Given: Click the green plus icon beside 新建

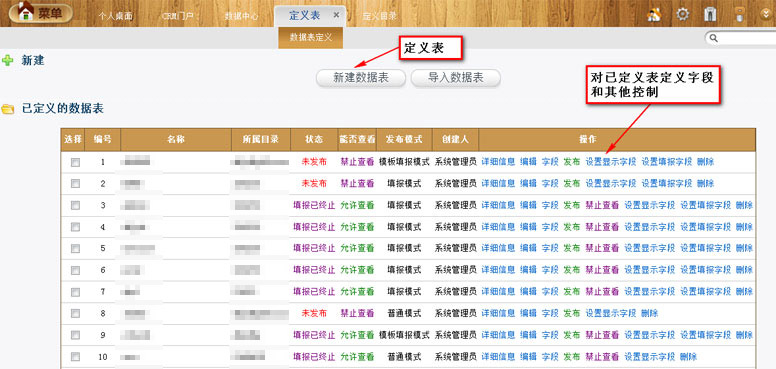Looking at the screenshot, I should pos(7,61).
